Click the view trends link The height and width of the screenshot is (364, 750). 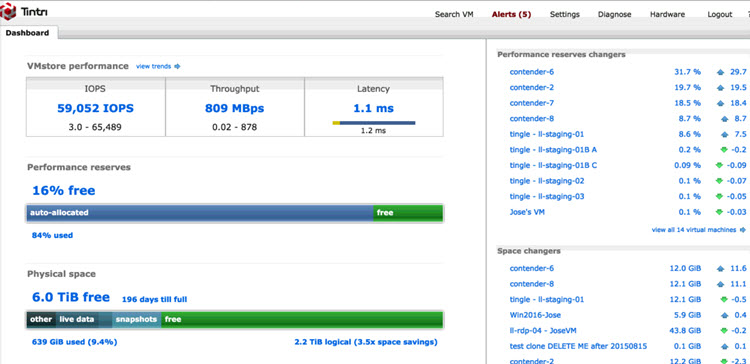154,66
